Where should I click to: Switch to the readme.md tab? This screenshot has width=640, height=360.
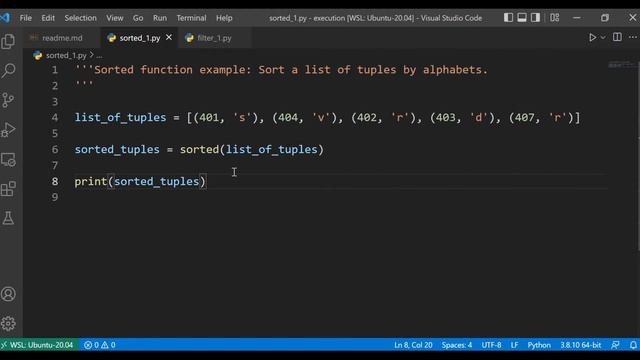coord(62,38)
